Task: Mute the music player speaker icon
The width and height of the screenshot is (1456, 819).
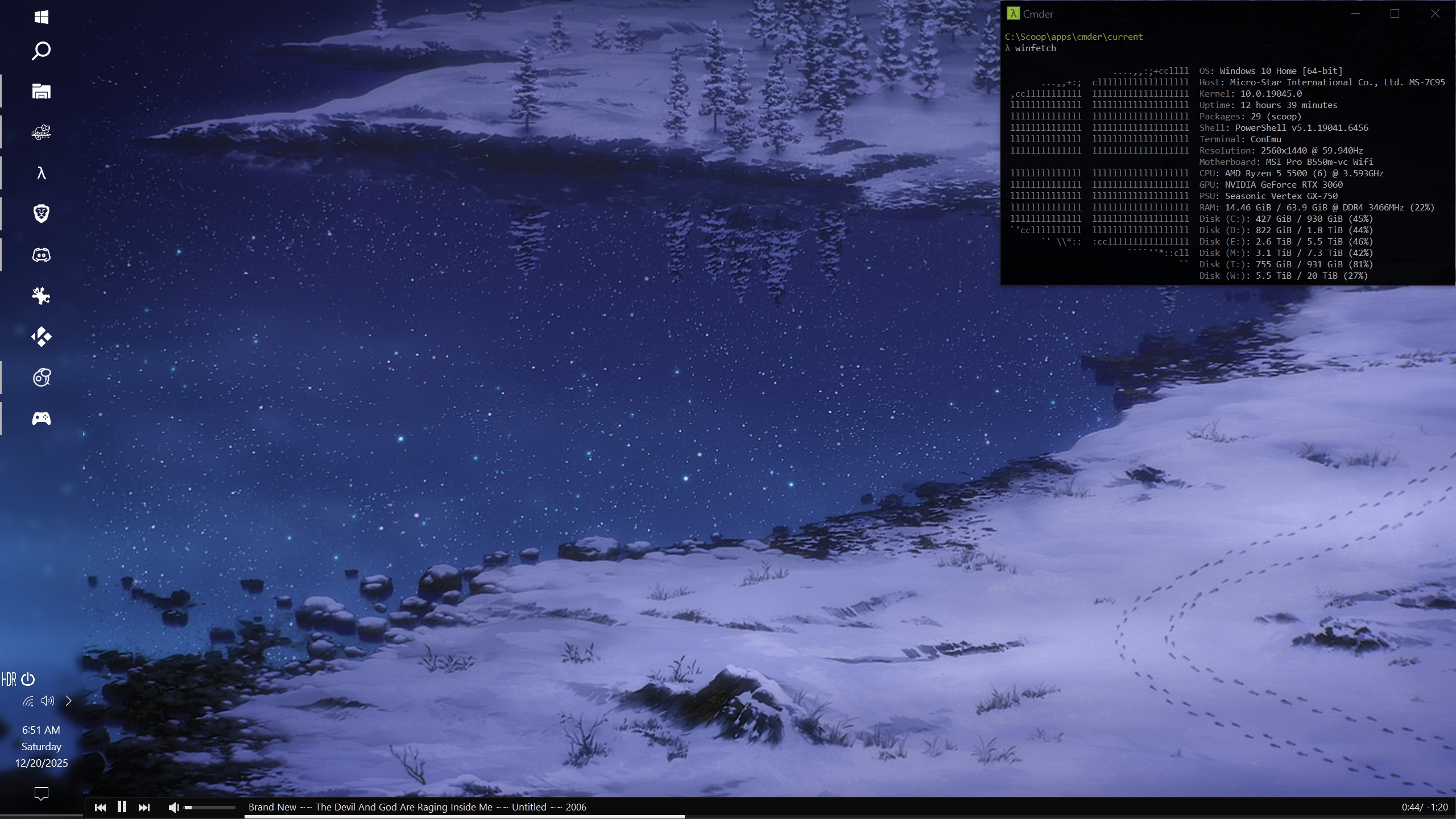Action: (173, 808)
